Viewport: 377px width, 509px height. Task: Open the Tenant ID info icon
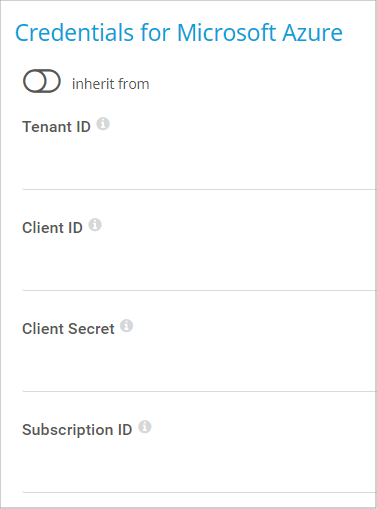[103, 124]
